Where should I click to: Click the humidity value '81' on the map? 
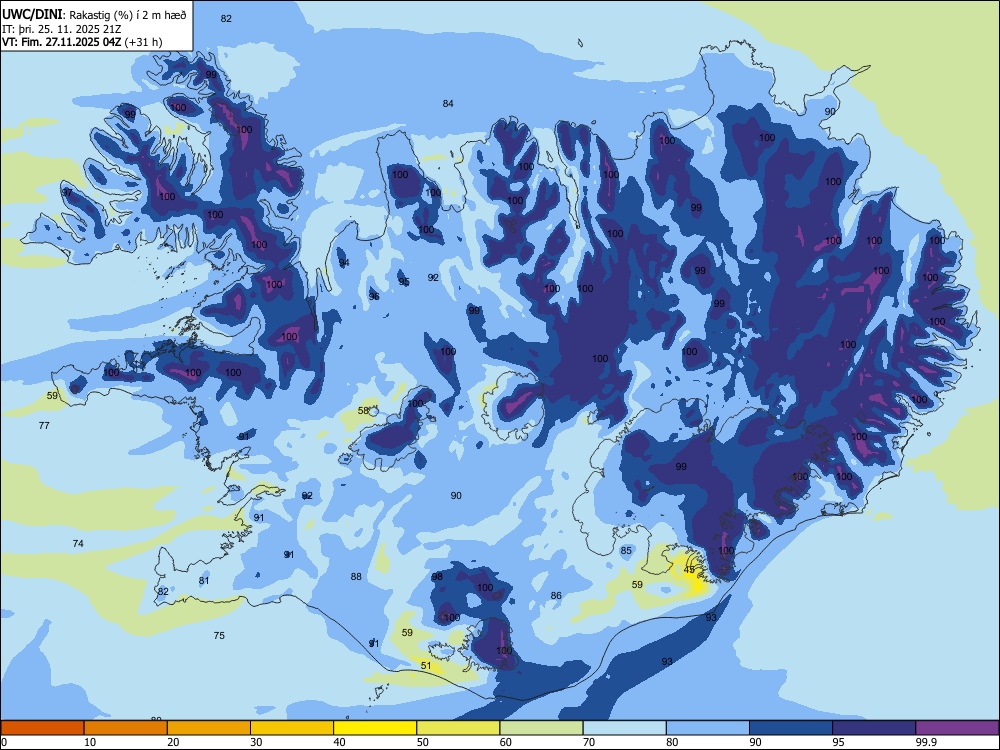pos(203,580)
